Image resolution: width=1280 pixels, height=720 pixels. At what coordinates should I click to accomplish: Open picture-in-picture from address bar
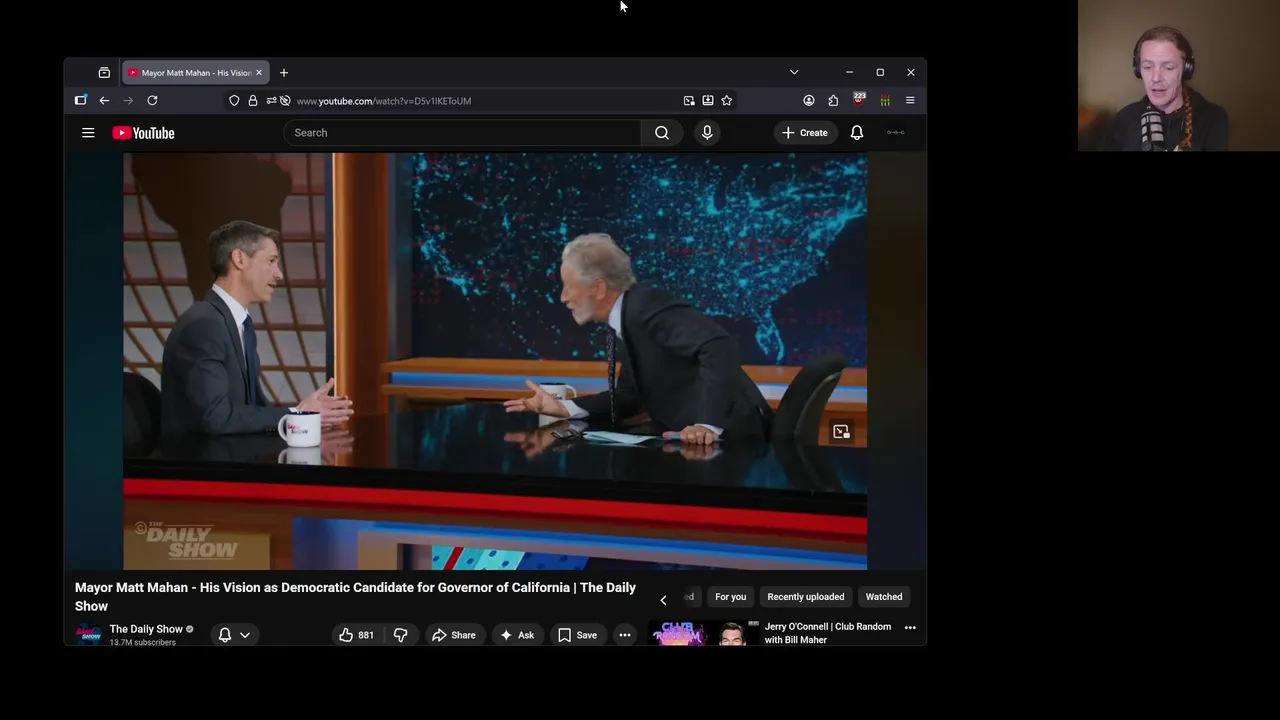689,101
